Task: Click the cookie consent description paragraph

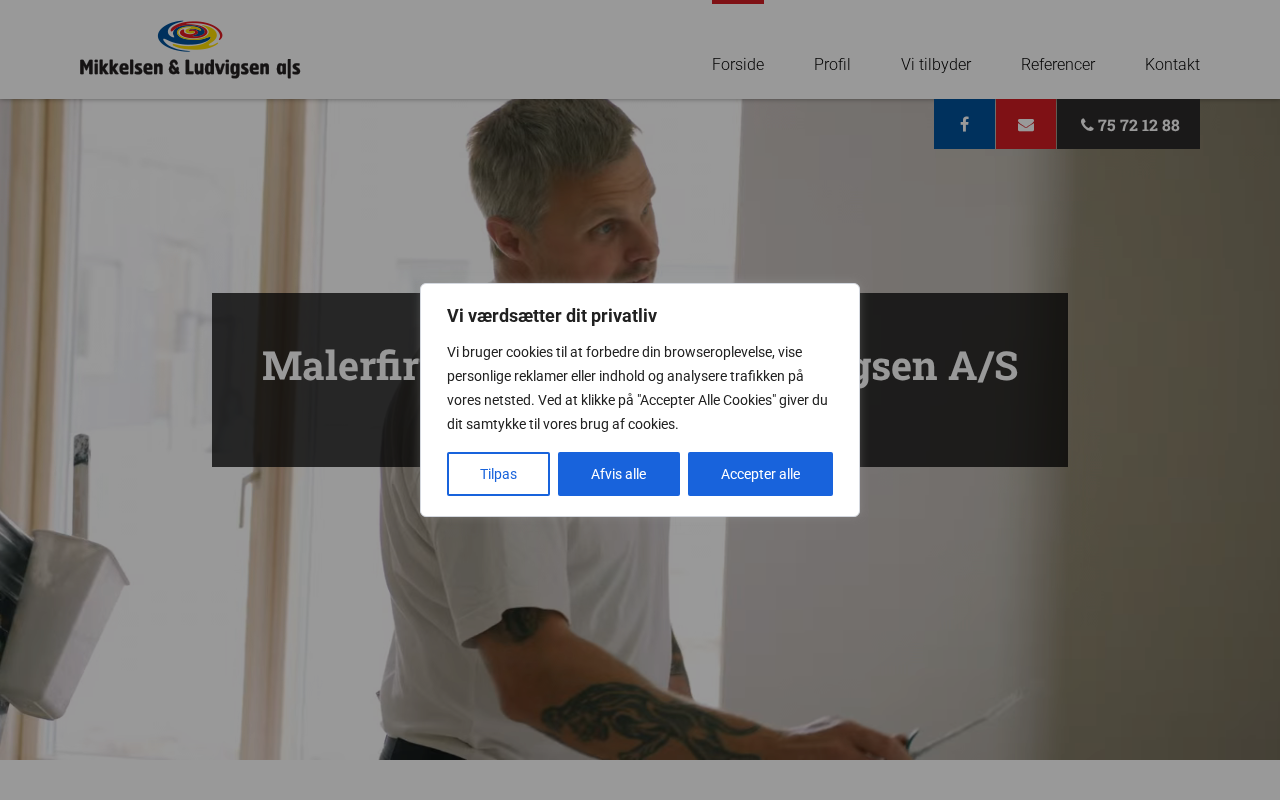Action: point(638,388)
